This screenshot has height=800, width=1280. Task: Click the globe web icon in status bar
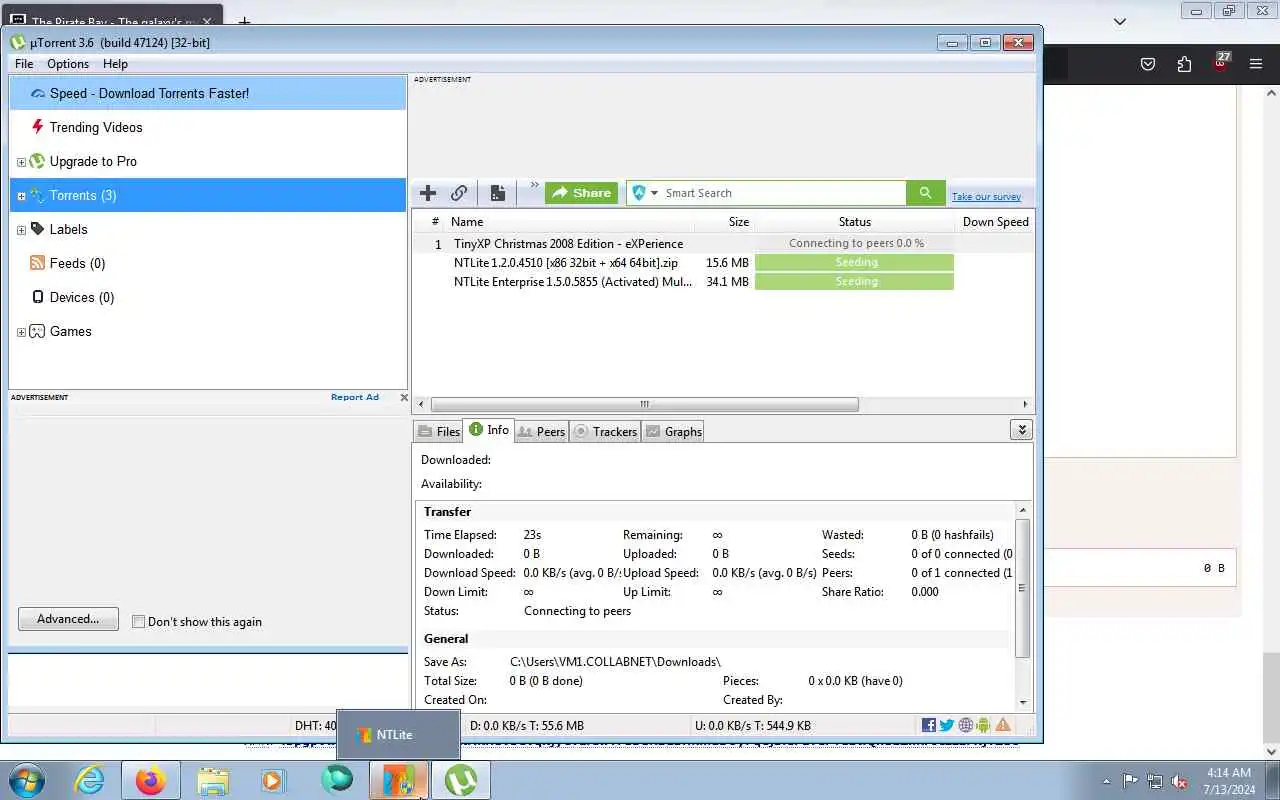pos(966,725)
